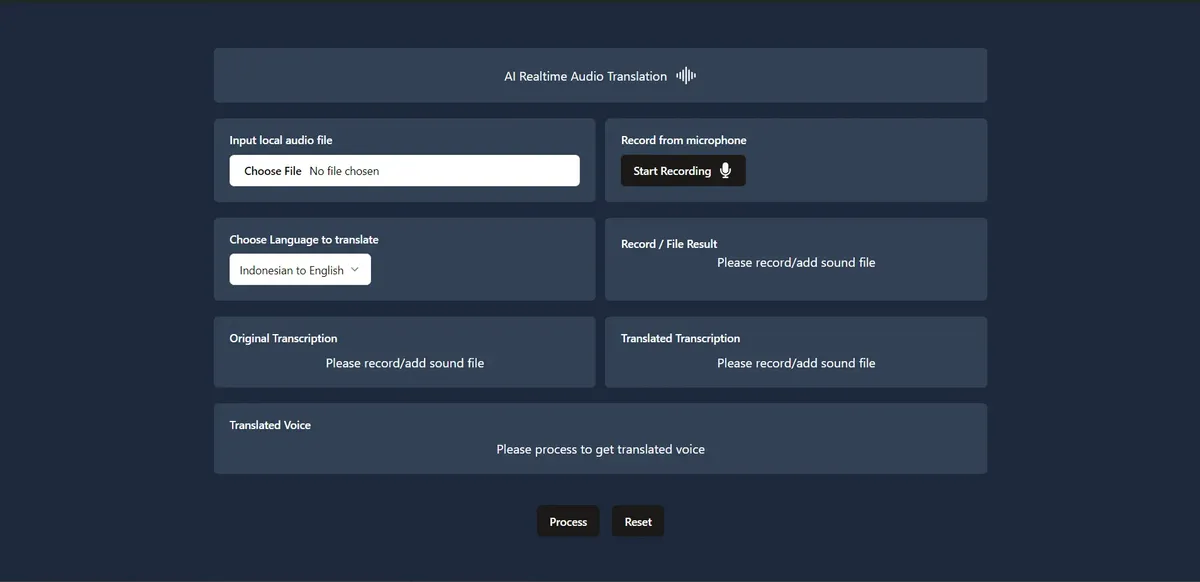The height and width of the screenshot is (582, 1200).
Task: Click the Record from microphone panel label
Action: tap(685, 140)
